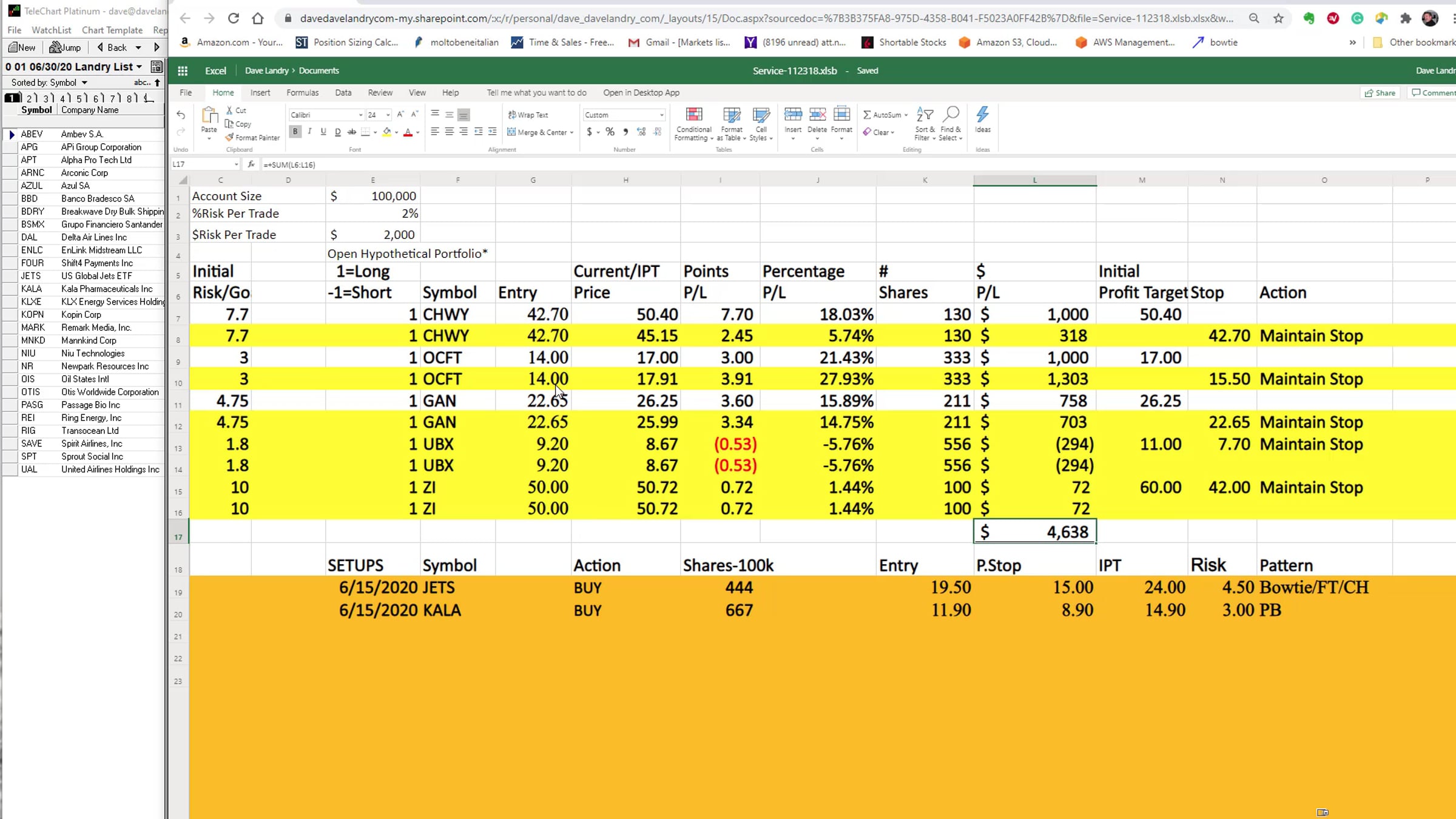The image size is (1456, 819).
Task: Open Conditional Formatting
Action: point(694,124)
